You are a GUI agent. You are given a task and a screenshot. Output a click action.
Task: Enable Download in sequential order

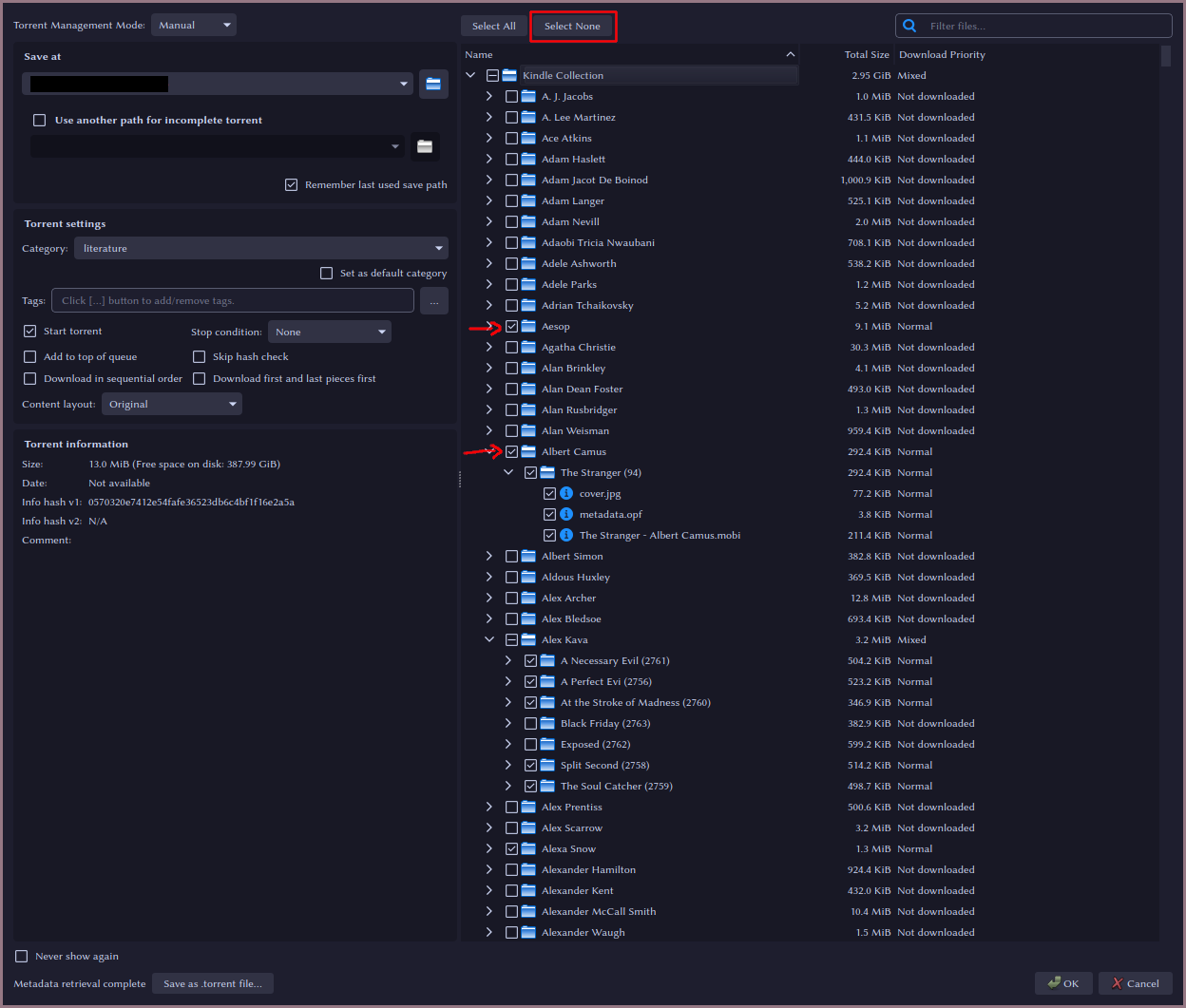coord(29,378)
